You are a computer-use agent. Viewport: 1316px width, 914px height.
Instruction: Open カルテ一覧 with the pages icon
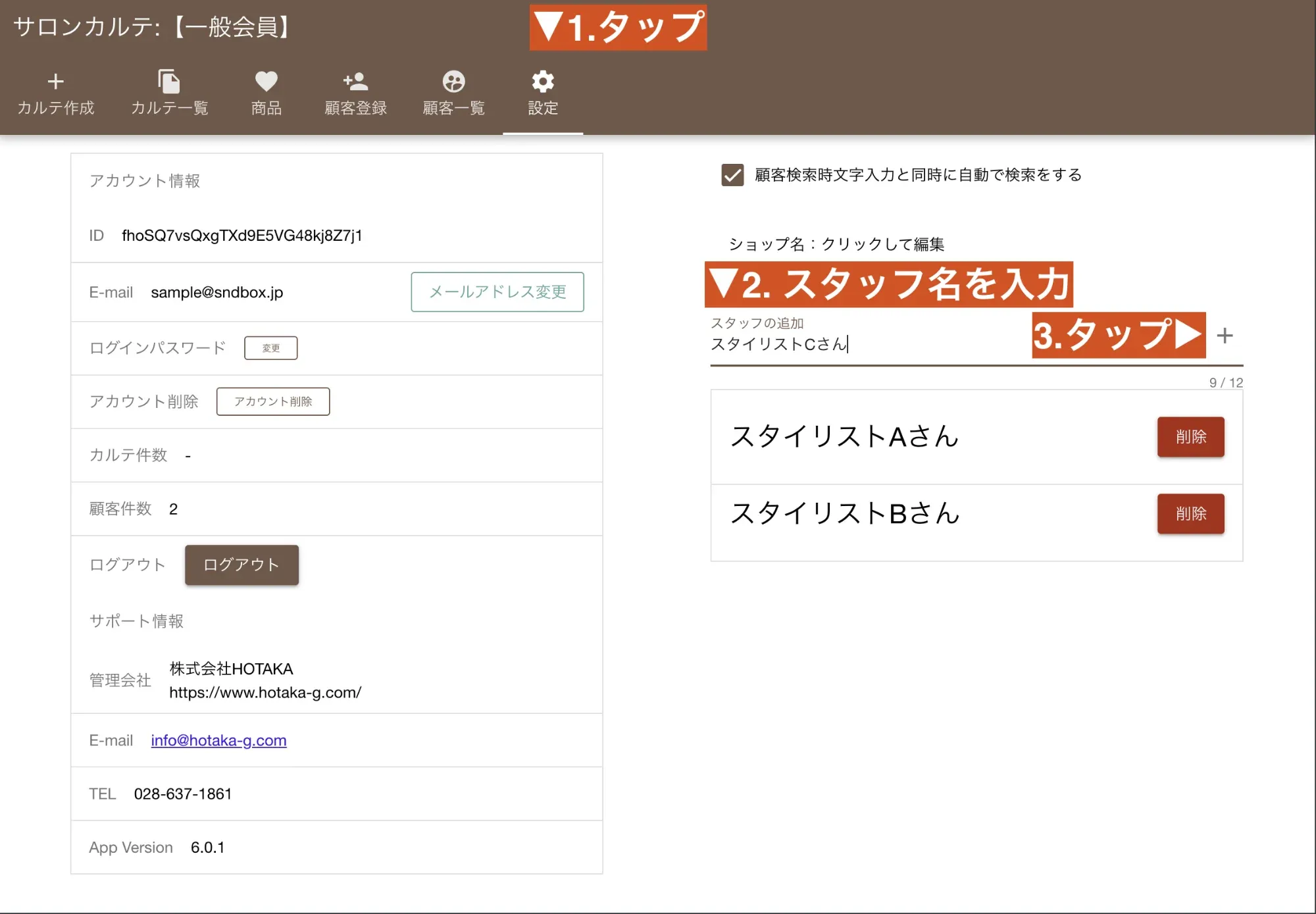point(170,92)
